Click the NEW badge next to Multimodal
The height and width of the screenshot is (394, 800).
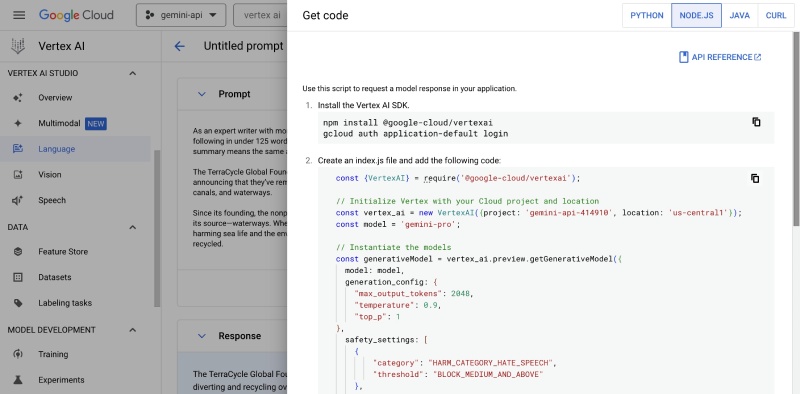[x=95, y=124]
